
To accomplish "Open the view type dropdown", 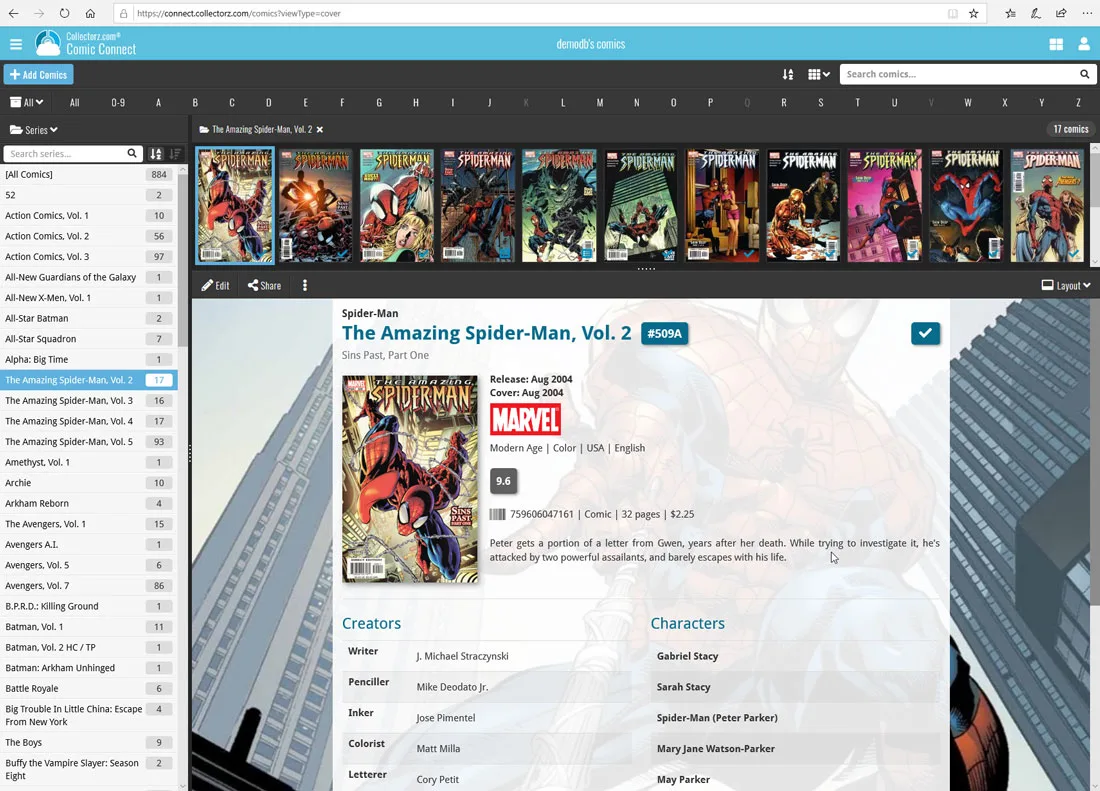I will (x=819, y=74).
